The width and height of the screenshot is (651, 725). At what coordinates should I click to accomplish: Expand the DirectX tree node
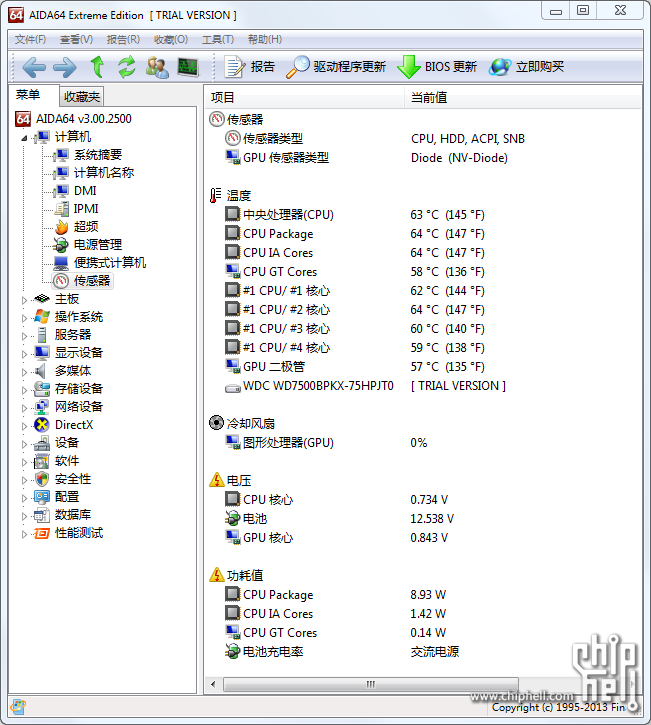tap(24, 426)
